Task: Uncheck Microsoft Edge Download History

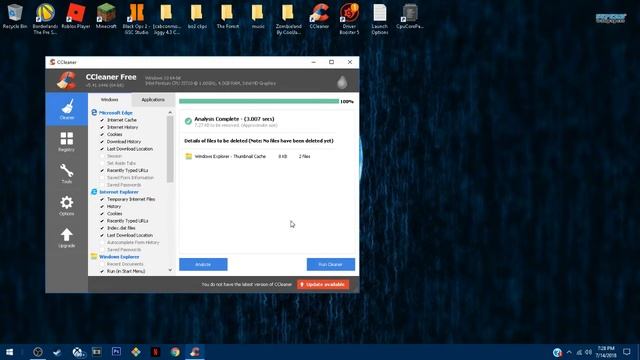Action: click(102, 142)
